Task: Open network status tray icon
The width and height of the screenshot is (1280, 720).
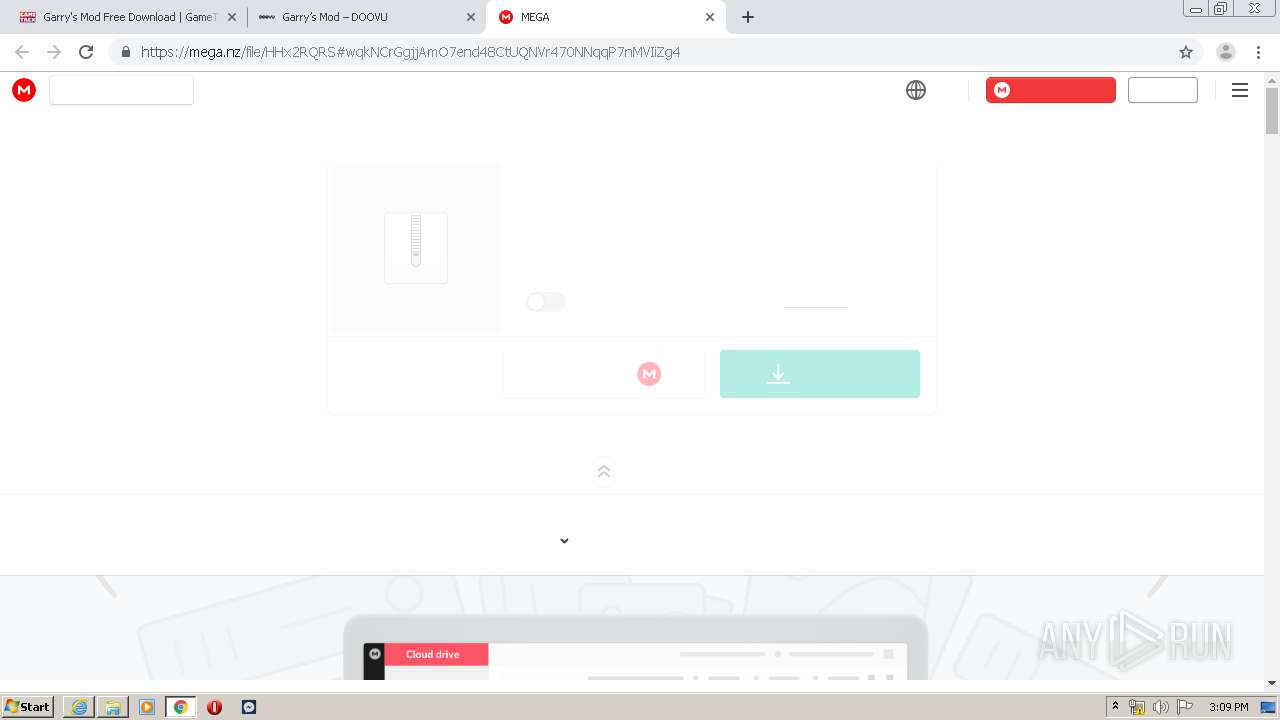Action: [x=1137, y=707]
